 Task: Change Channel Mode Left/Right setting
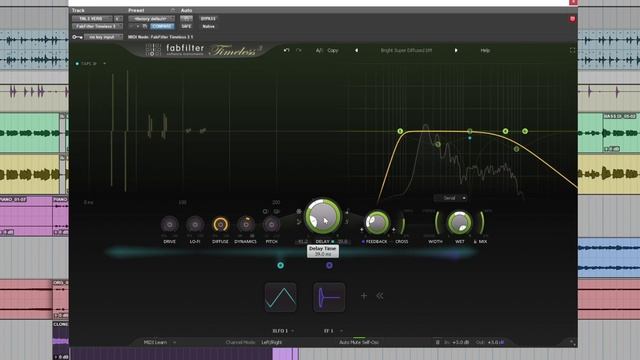[272, 342]
